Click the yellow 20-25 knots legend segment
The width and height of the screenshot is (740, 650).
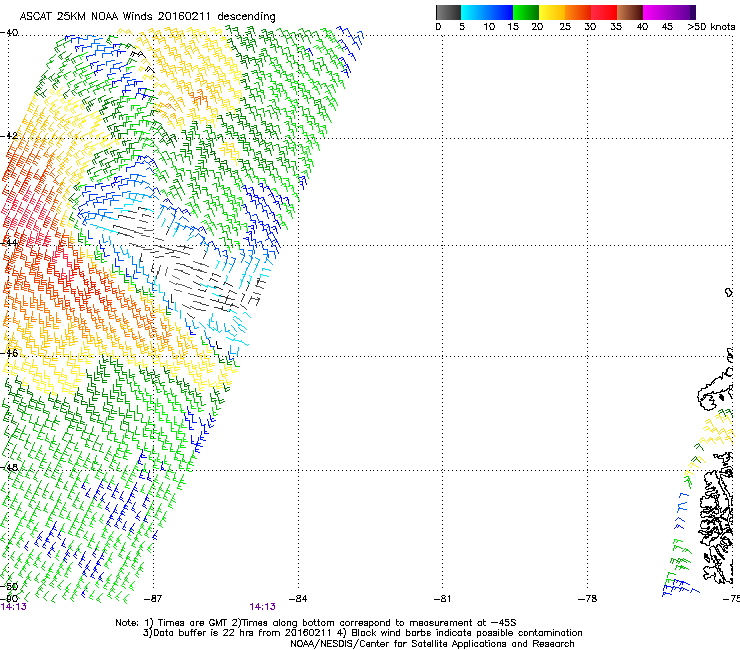coord(552,12)
